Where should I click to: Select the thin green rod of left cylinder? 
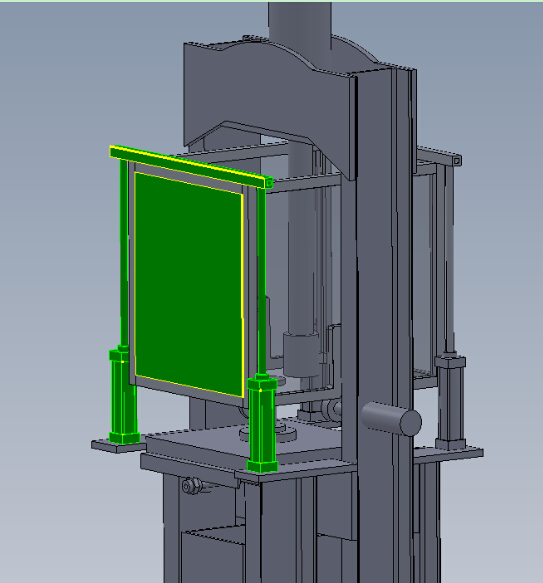tap(124, 253)
